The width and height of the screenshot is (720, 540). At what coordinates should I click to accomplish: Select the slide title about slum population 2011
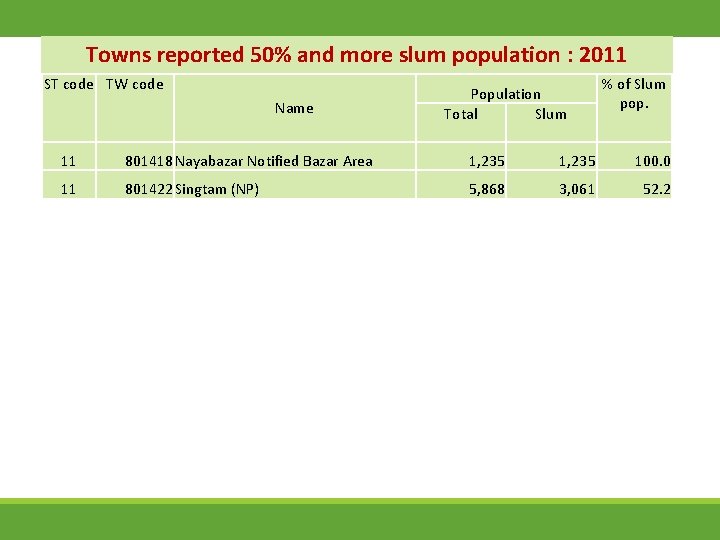coord(356,55)
